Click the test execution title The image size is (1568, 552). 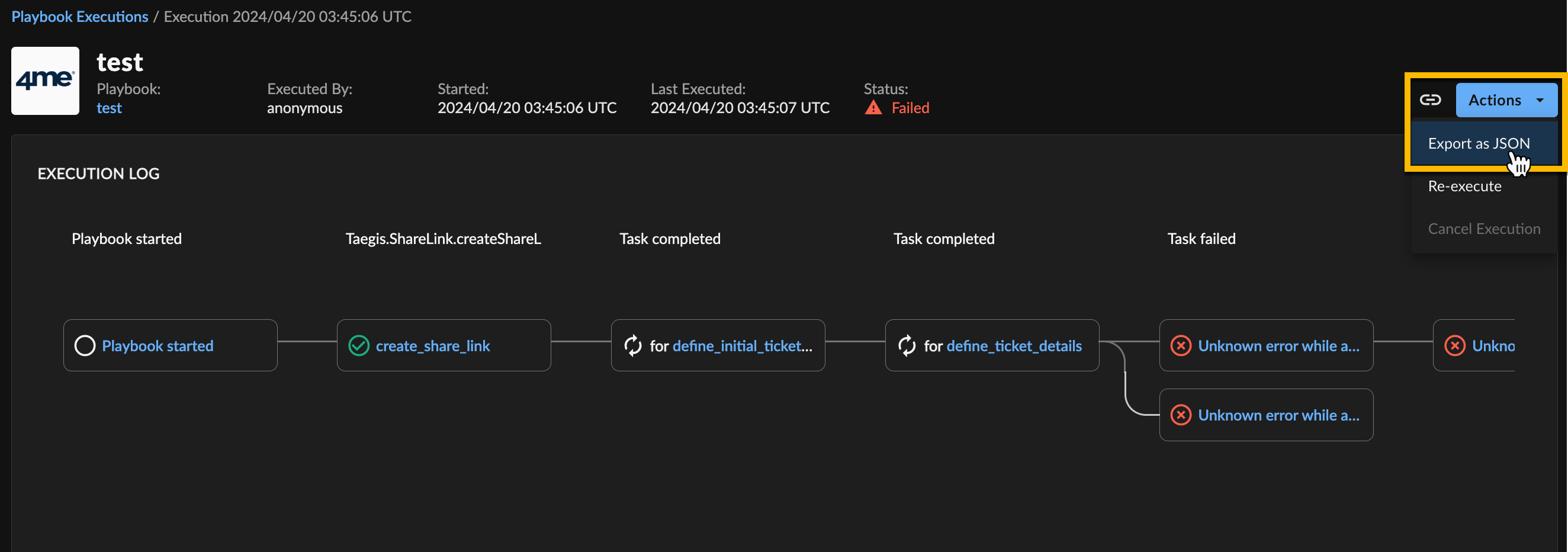[x=120, y=62]
